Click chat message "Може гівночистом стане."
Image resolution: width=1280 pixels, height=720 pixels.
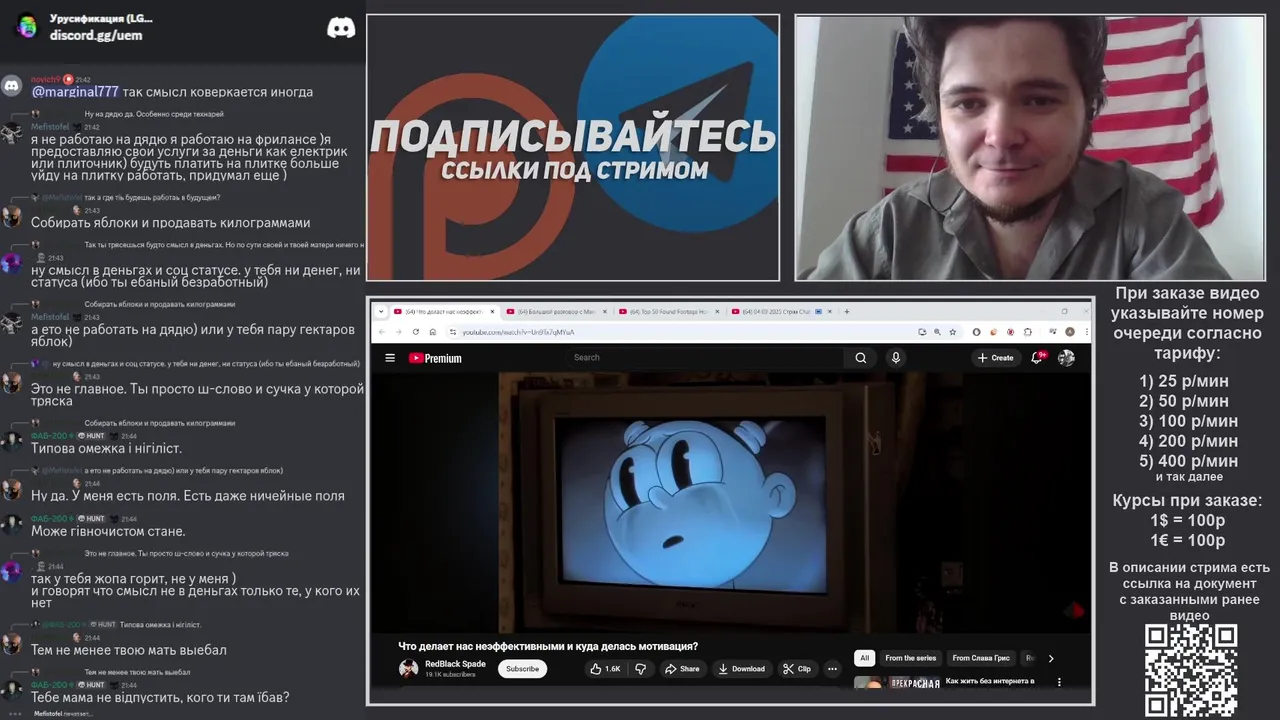pos(108,532)
